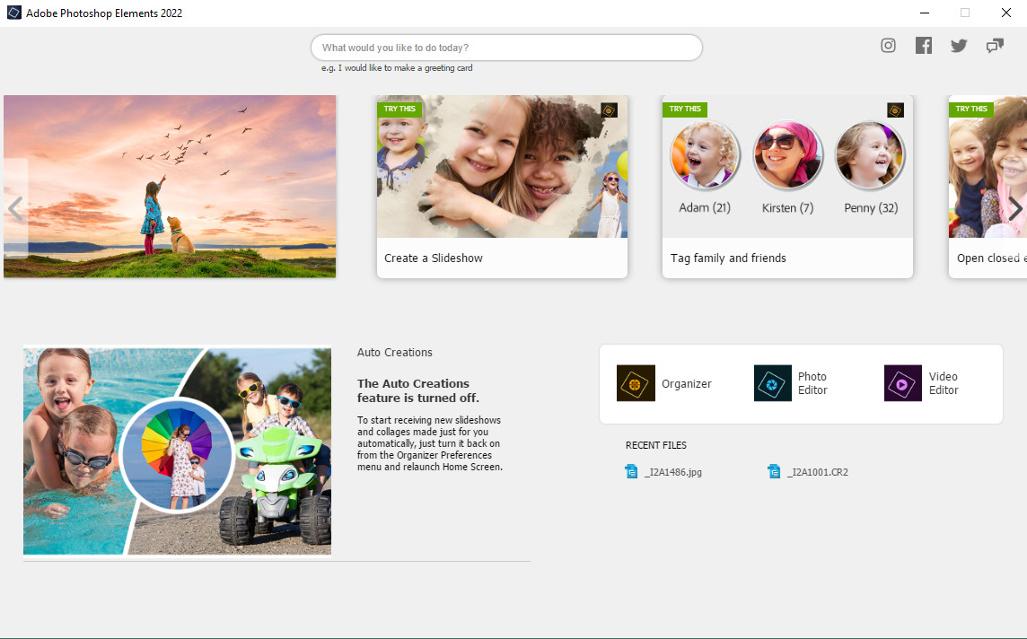The image size is (1027, 639).
Task: Click 'The Auto Creations feature is turned off.' text
Action: pos(418,391)
